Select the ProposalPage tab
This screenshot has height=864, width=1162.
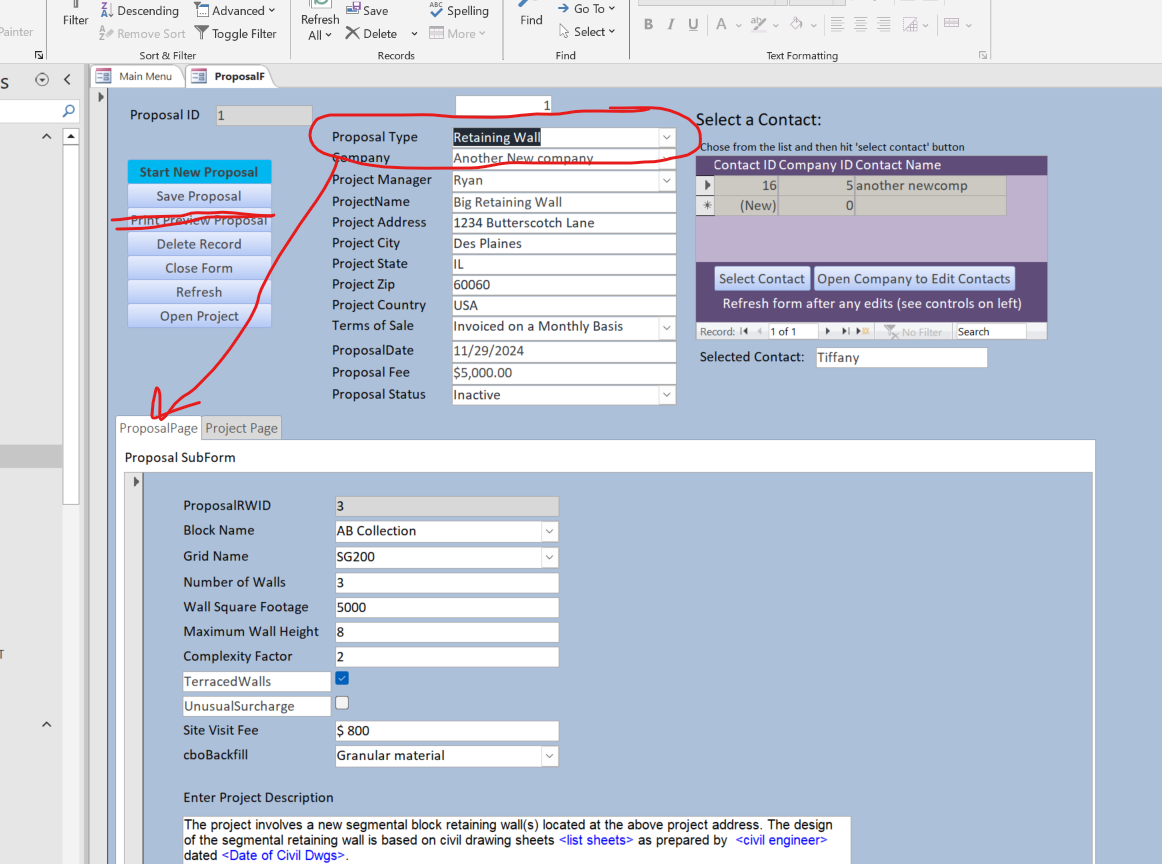point(159,428)
